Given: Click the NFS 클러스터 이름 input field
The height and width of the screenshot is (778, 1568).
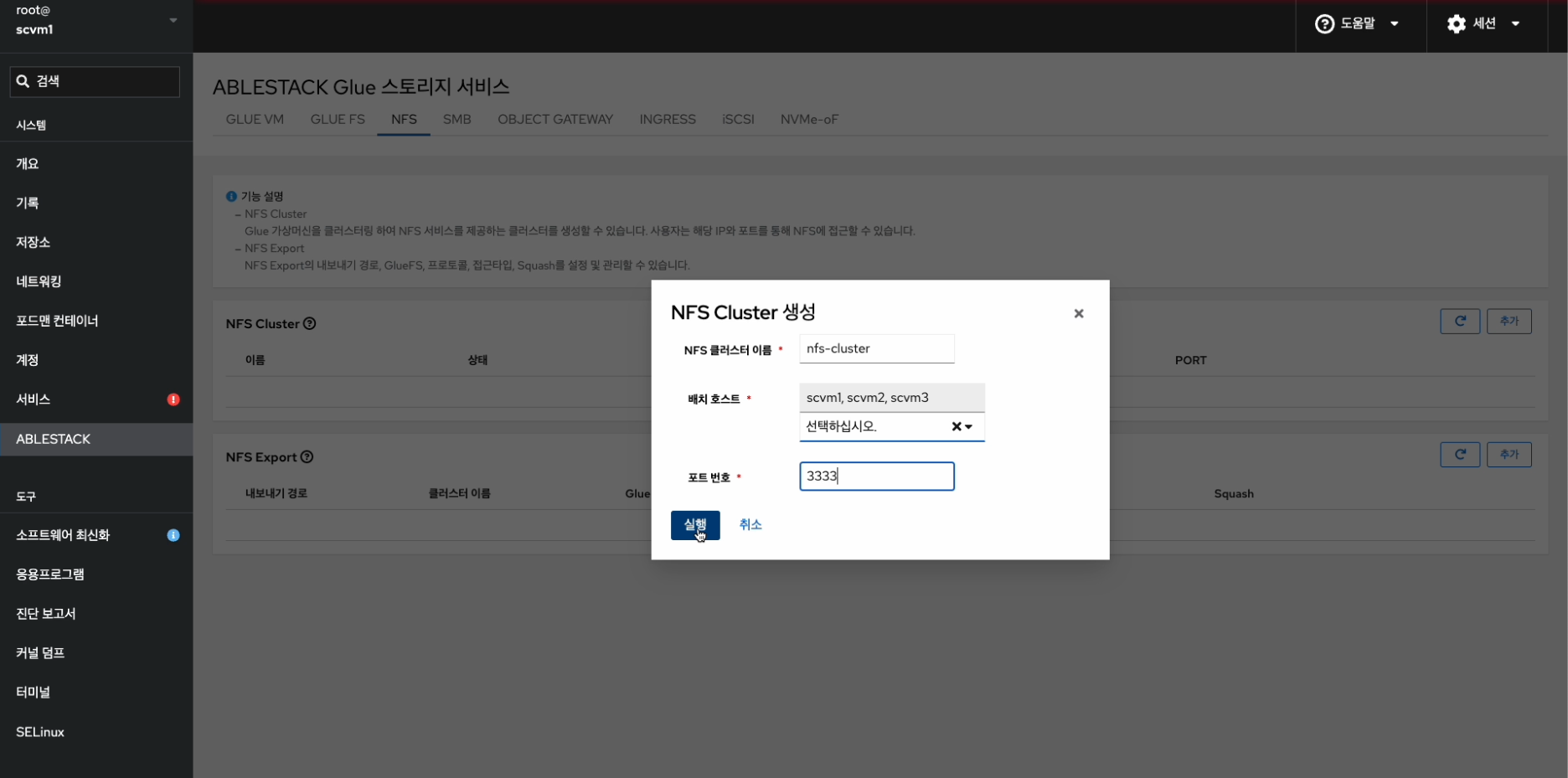Looking at the screenshot, I should pos(876,349).
